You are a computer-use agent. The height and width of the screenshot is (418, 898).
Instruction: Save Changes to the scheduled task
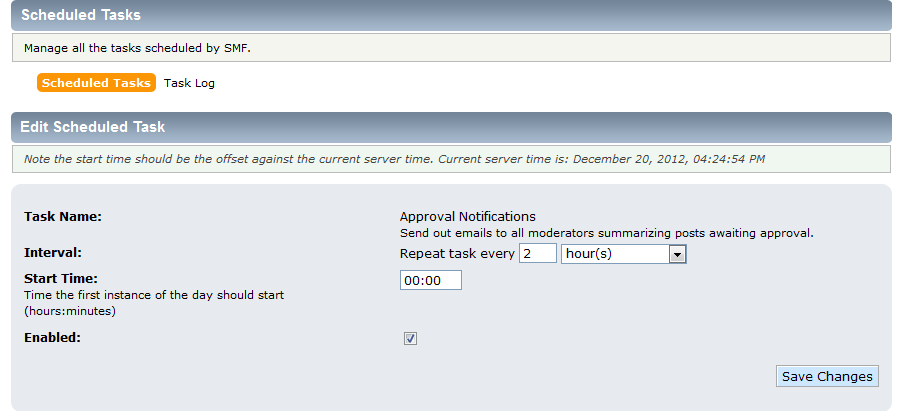coord(827,376)
